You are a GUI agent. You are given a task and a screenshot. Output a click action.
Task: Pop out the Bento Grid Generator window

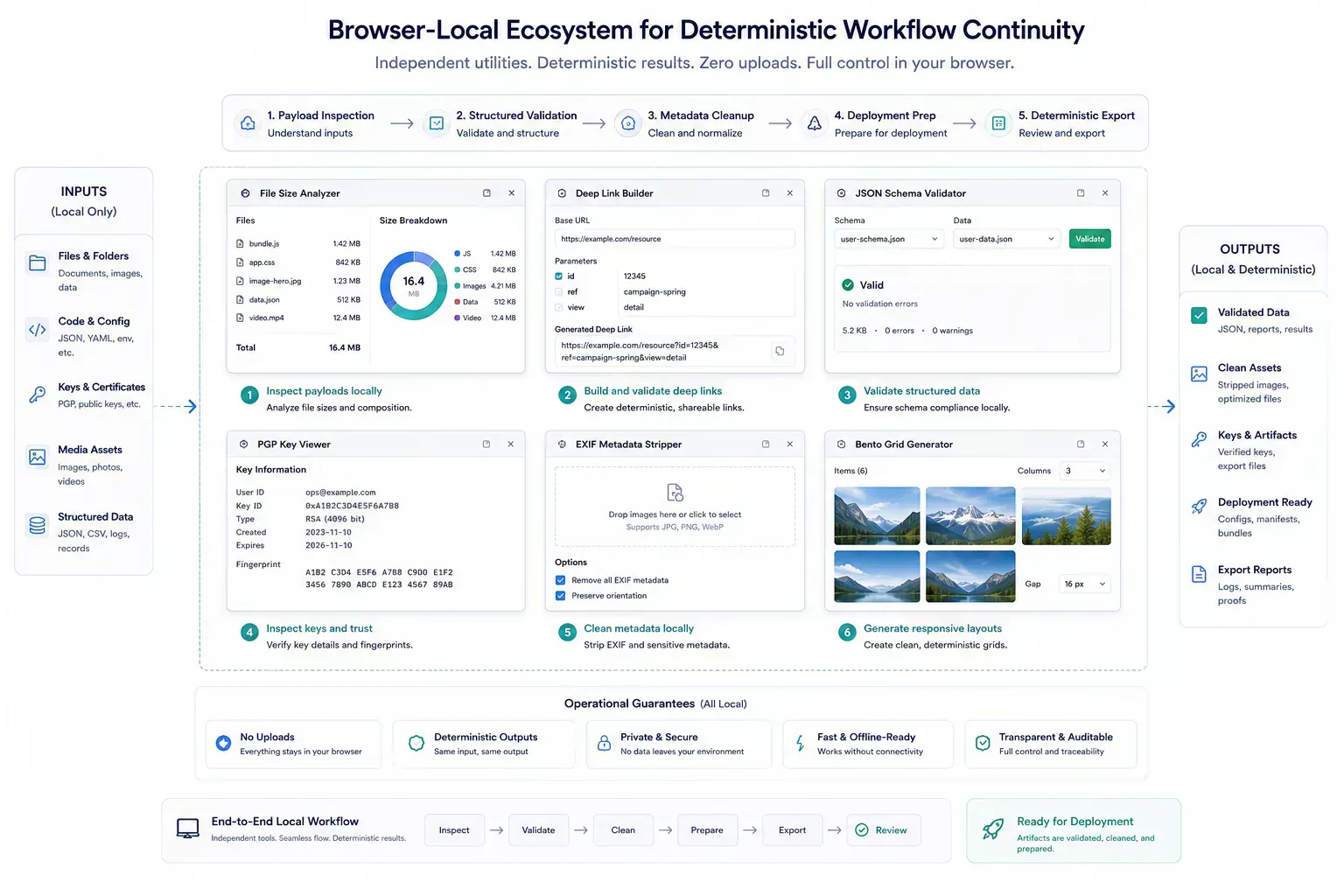1081,444
